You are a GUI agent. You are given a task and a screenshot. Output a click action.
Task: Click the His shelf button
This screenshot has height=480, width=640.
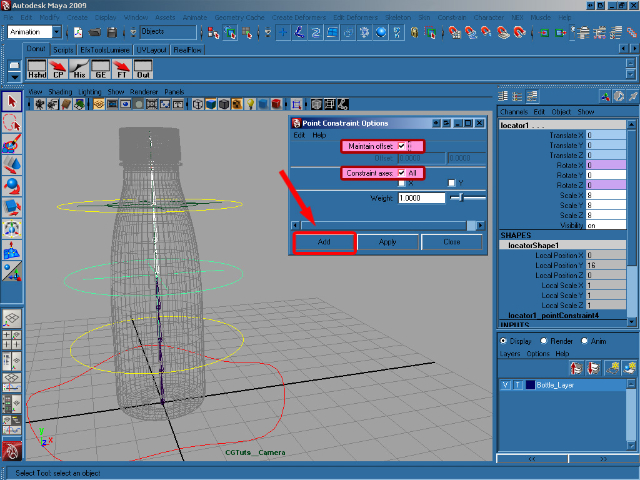coord(80,69)
